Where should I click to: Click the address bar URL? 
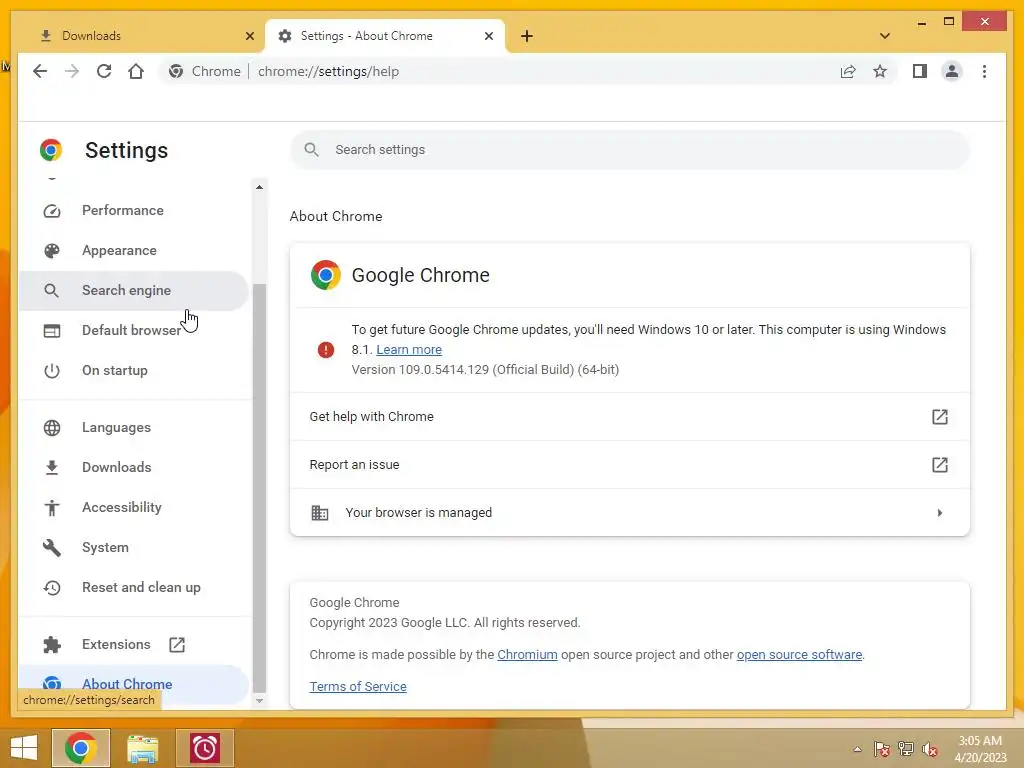click(x=328, y=71)
